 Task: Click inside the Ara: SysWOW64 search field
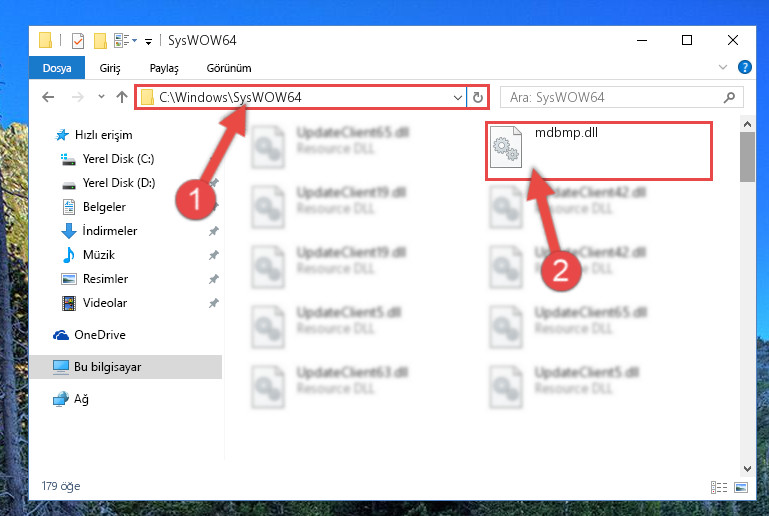(x=613, y=97)
